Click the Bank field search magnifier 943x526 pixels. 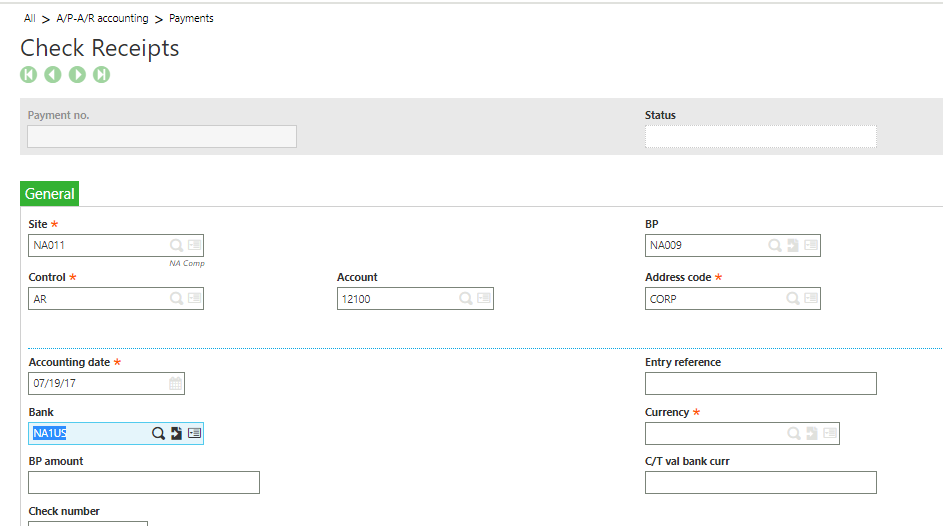click(158, 433)
